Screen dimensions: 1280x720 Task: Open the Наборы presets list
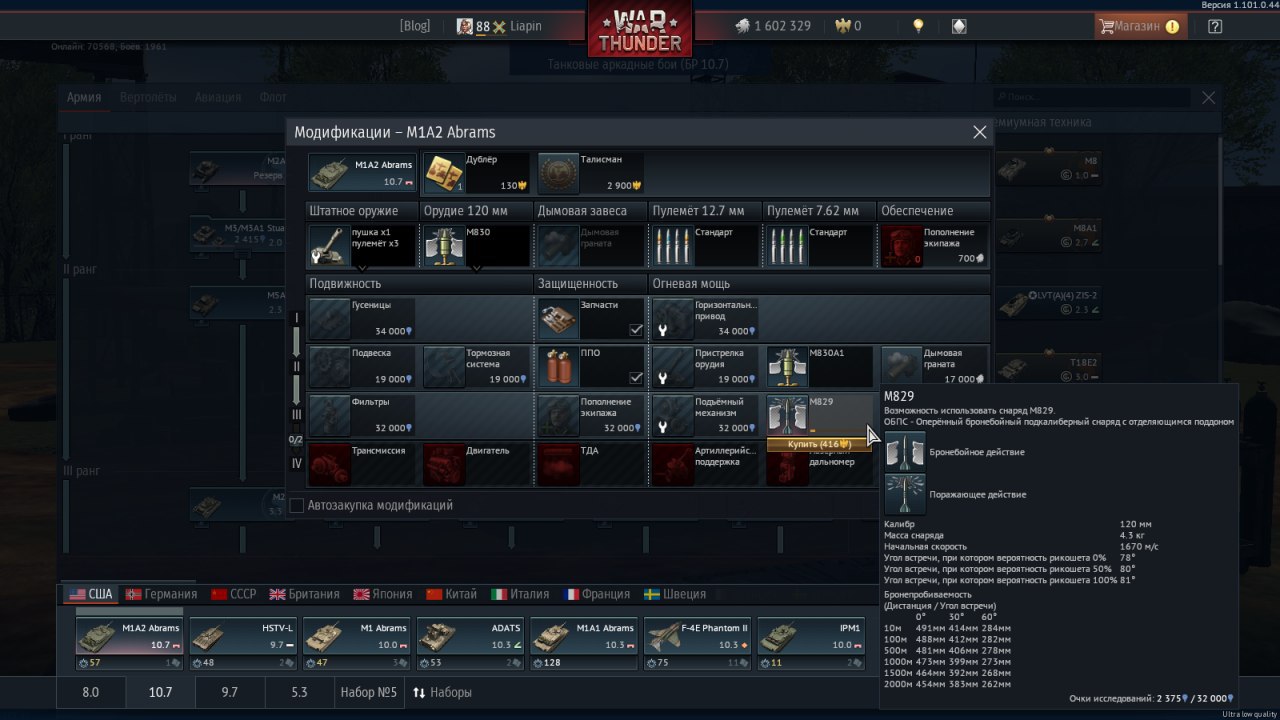click(x=442, y=692)
